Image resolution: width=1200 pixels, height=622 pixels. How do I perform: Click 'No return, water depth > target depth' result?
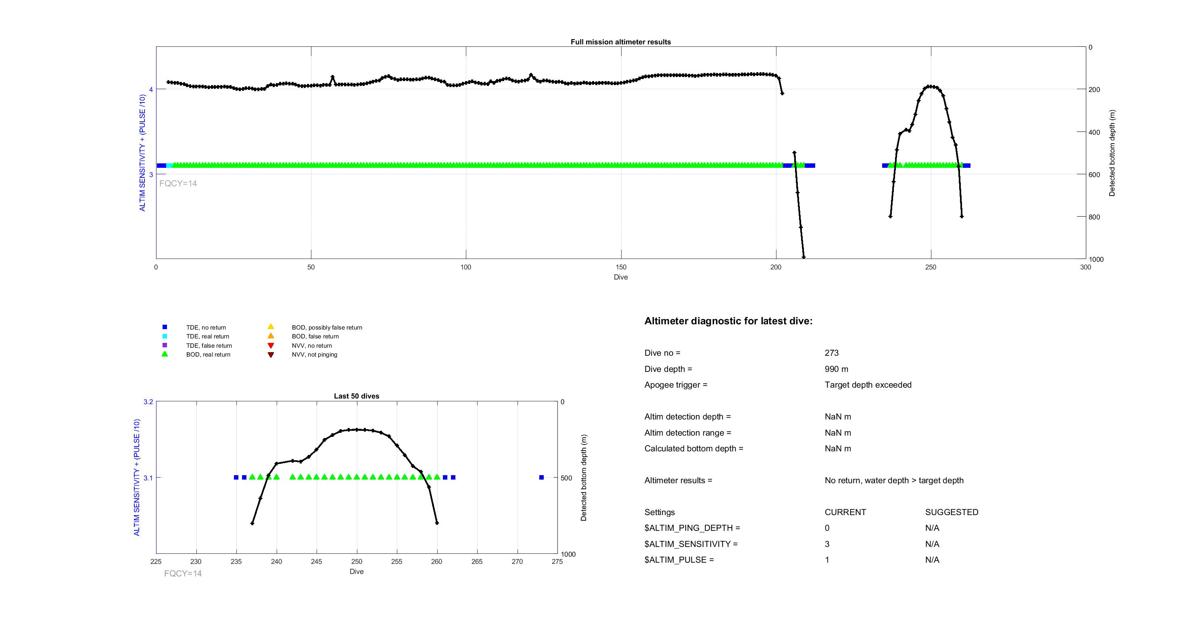coord(894,481)
